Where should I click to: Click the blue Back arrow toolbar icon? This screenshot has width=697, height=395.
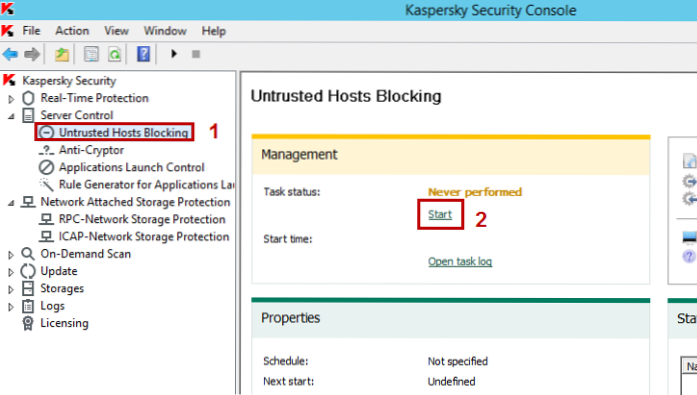click(x=10, y=54)
